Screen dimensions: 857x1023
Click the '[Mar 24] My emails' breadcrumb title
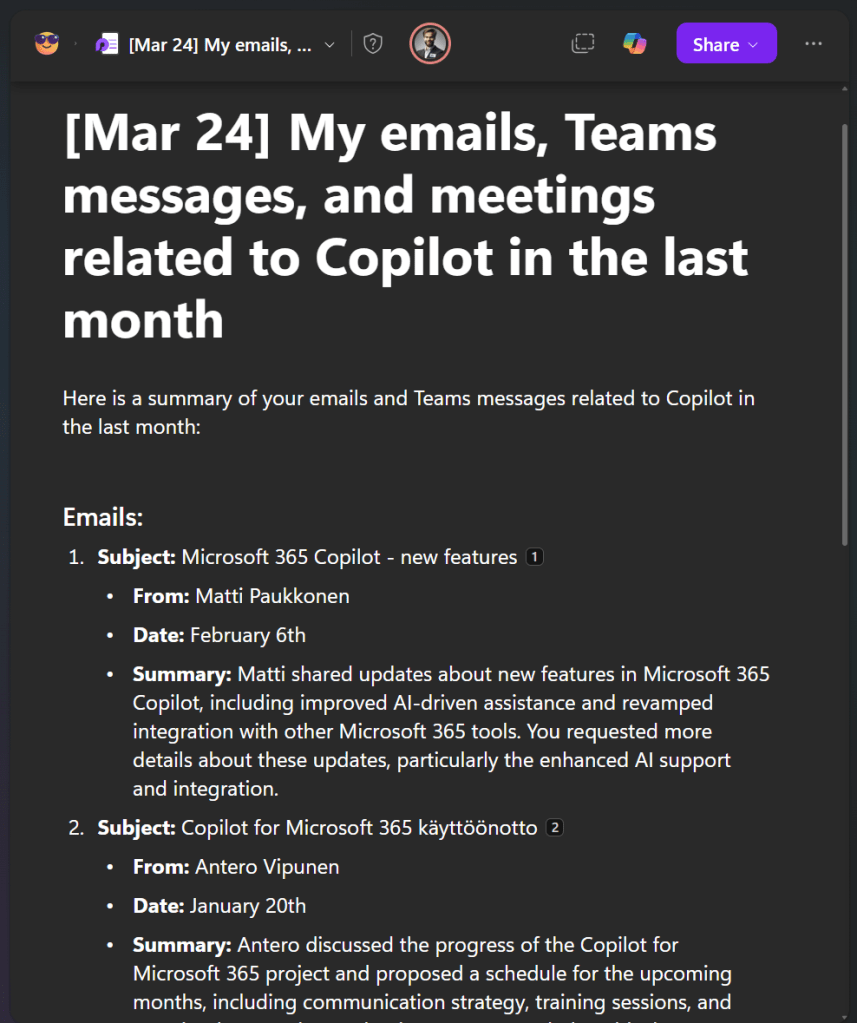tap(220, 45)
